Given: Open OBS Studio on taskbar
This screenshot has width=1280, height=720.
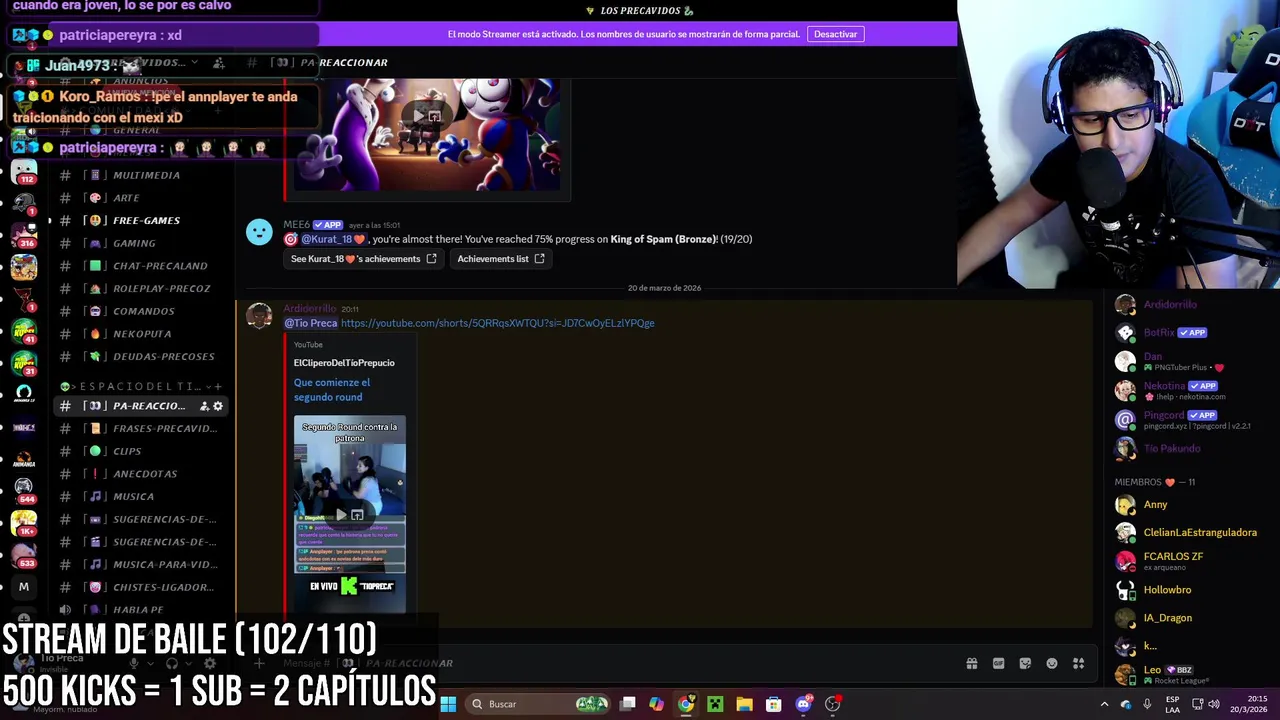Looking at the screenshot, I should point(832,704).
